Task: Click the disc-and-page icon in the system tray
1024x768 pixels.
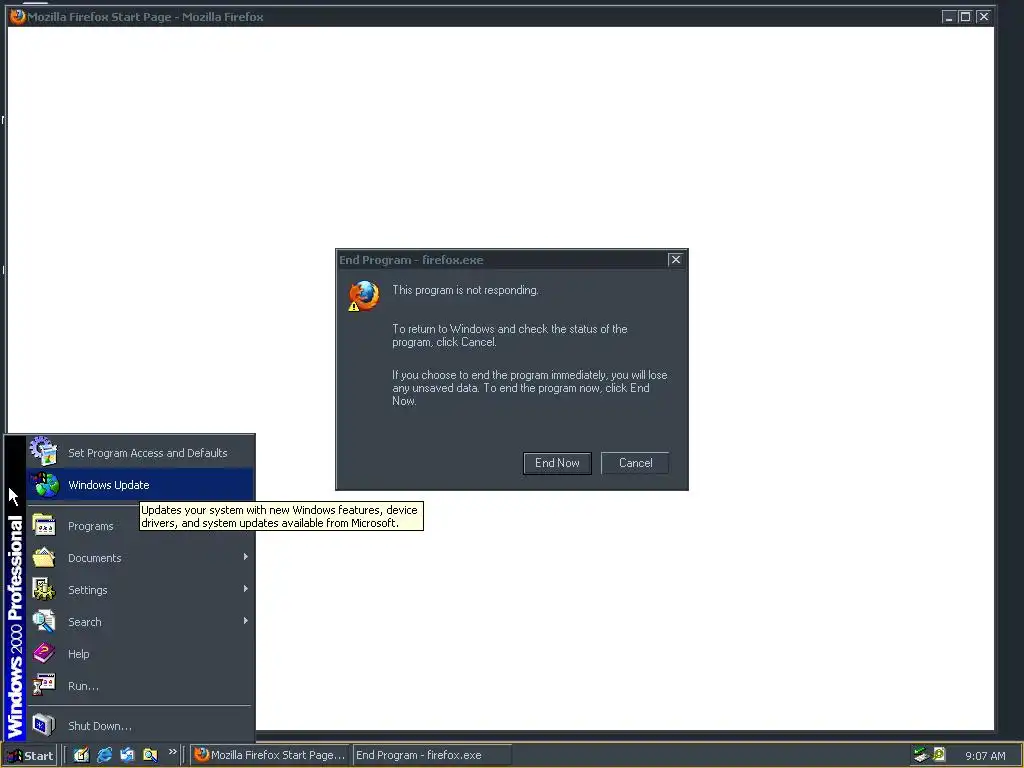Action: (x=939, y=754)
